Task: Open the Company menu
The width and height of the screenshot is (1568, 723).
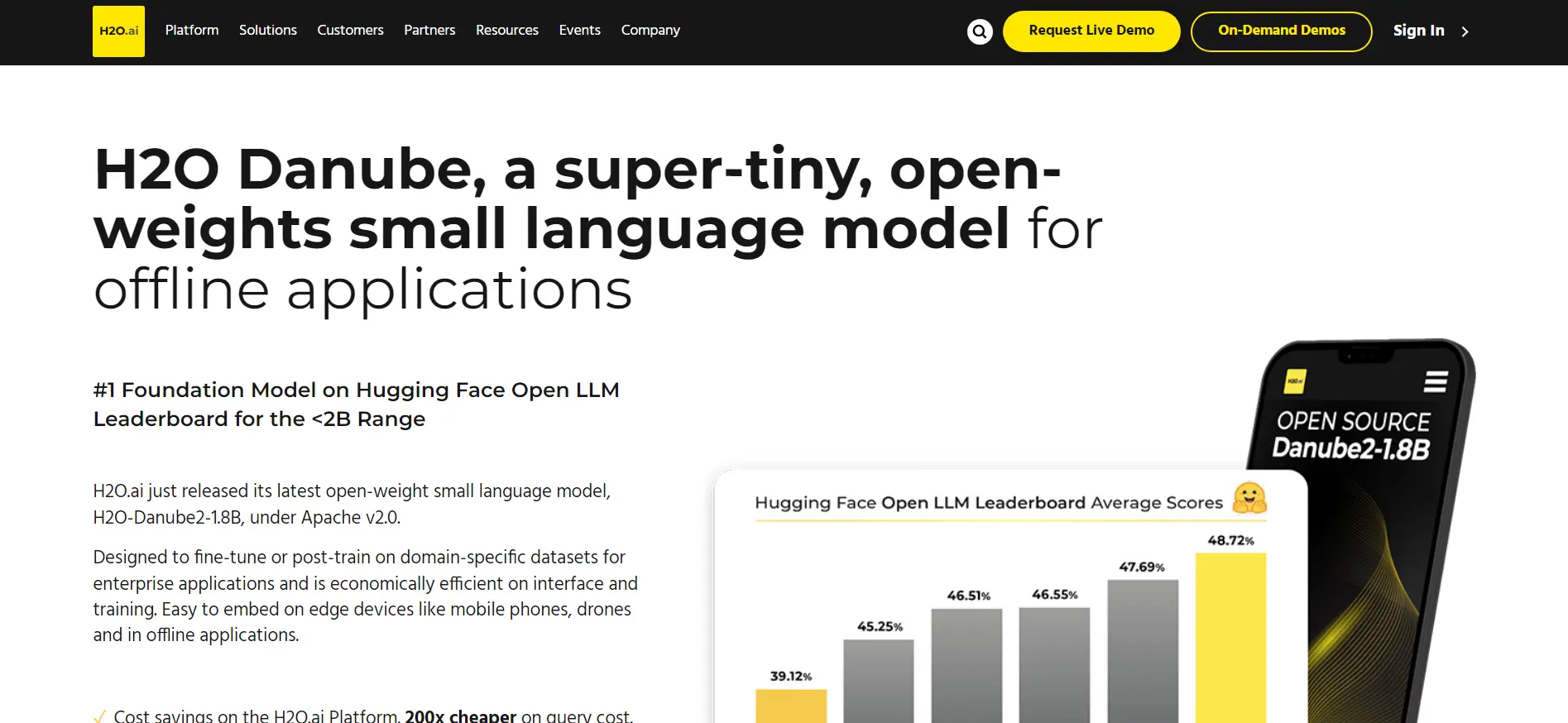Action: 650,30
